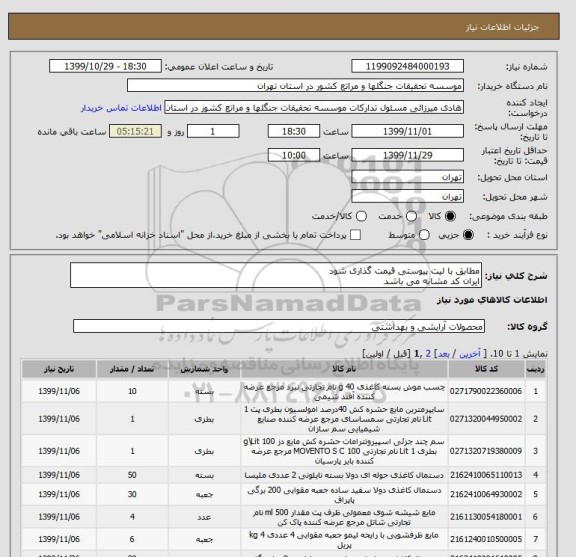Open the بعد (next) page link
576x557 pixels.
pyautogui.click(x=443, y=354)
